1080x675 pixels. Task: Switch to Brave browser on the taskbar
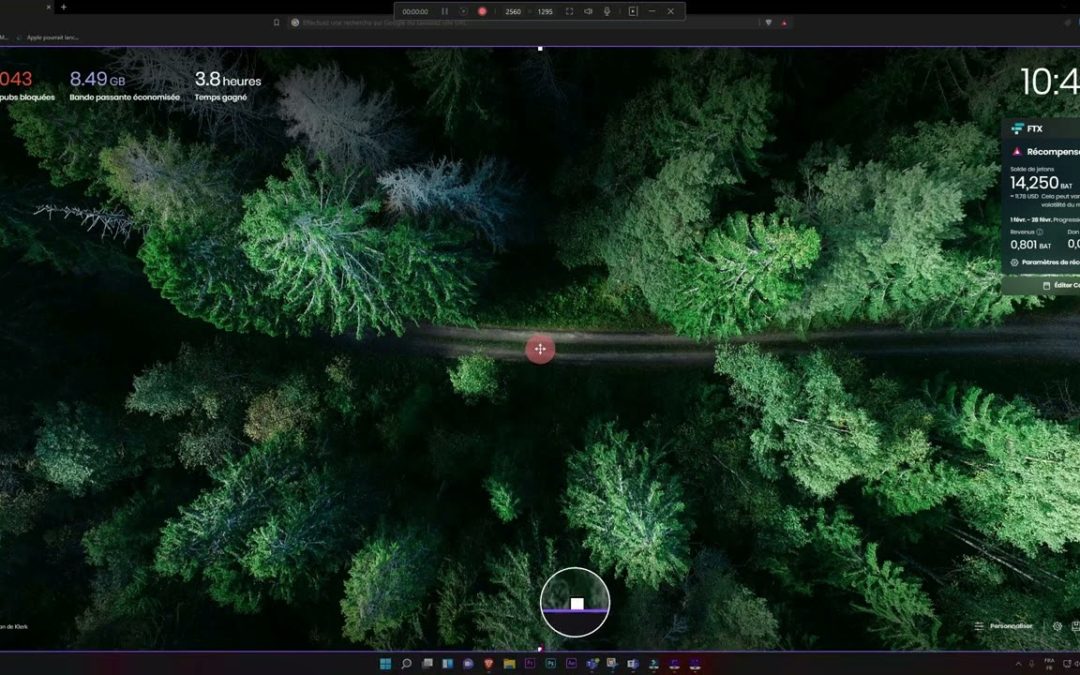point(488,663)
